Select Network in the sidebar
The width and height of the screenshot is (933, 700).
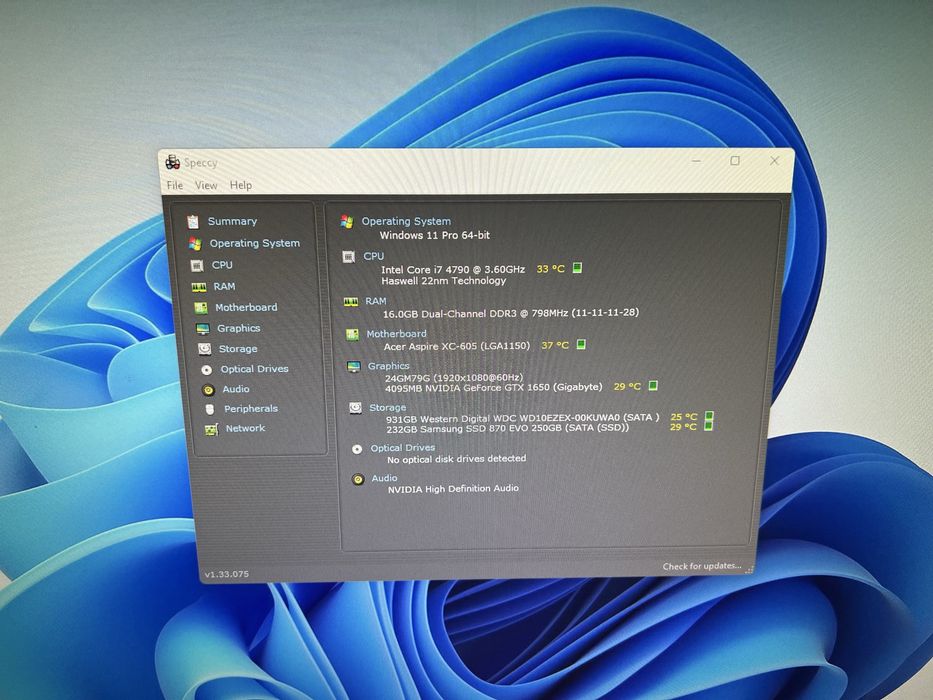click(x=245, y=428)
